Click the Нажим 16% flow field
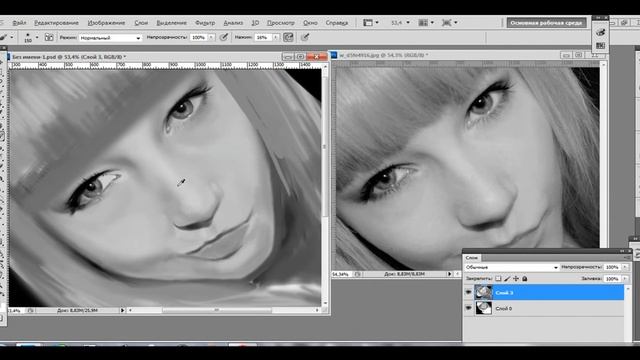Screen dimensions: 640x360 click(x=263, y=38)
